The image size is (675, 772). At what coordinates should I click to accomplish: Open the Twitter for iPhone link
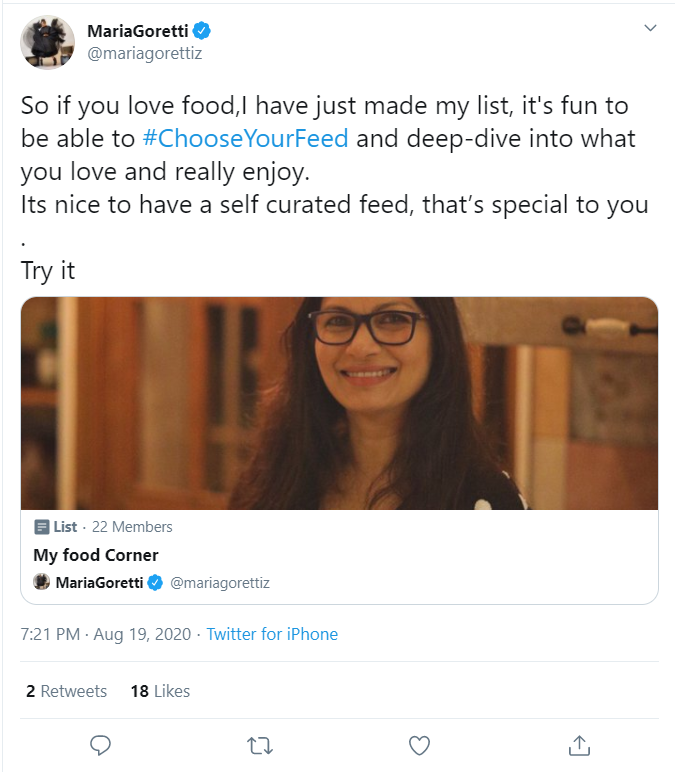click(x=272, y=634)
